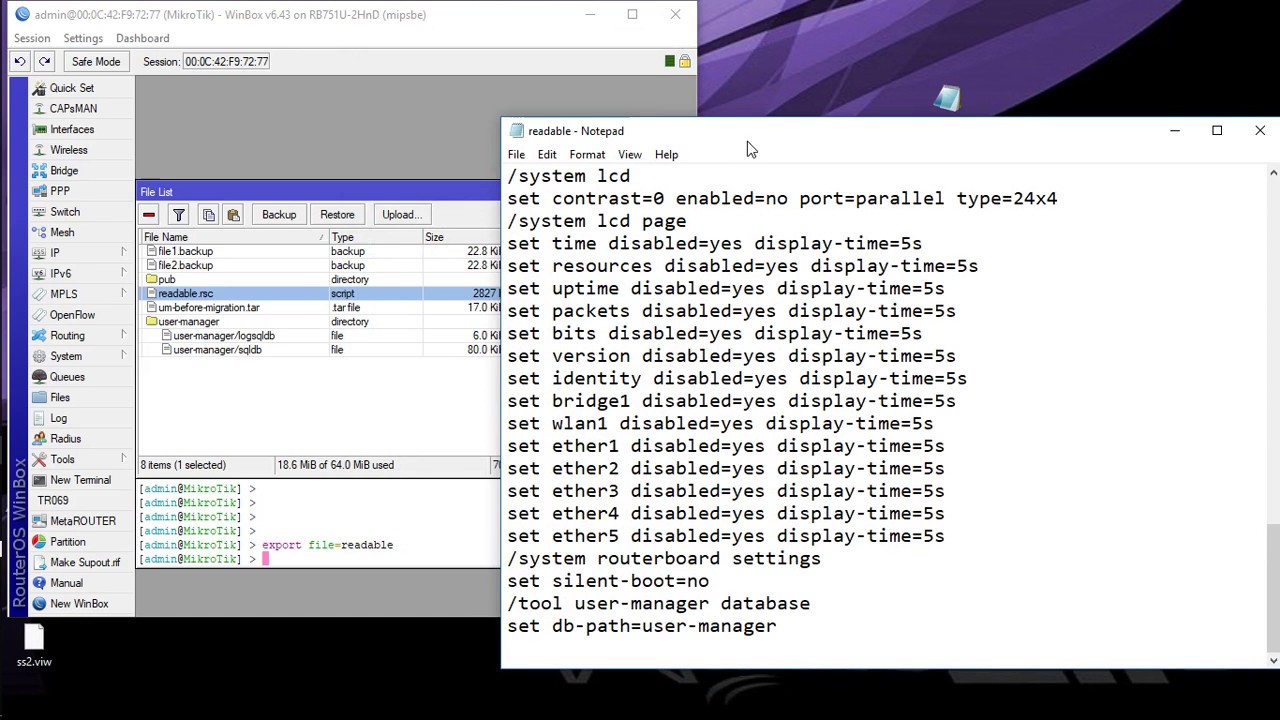Image resolution: width=1280 pixels, height=720 pixels.
Task: Open PPP from the sidebar
Action: click(60, 191)
